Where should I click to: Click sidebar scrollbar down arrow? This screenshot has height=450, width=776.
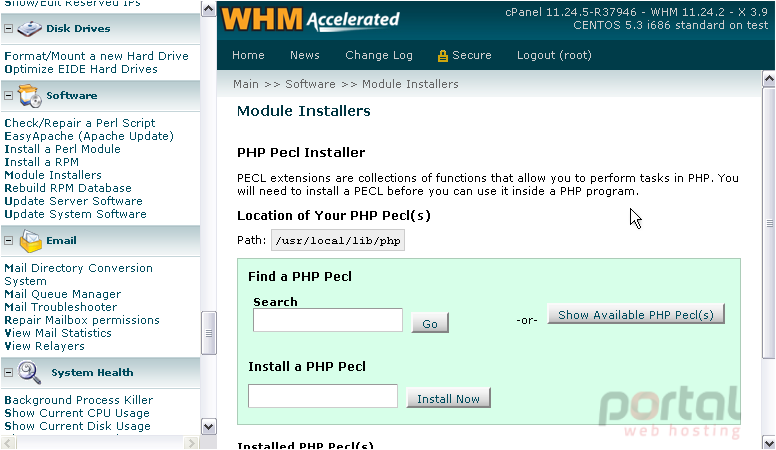208,426
